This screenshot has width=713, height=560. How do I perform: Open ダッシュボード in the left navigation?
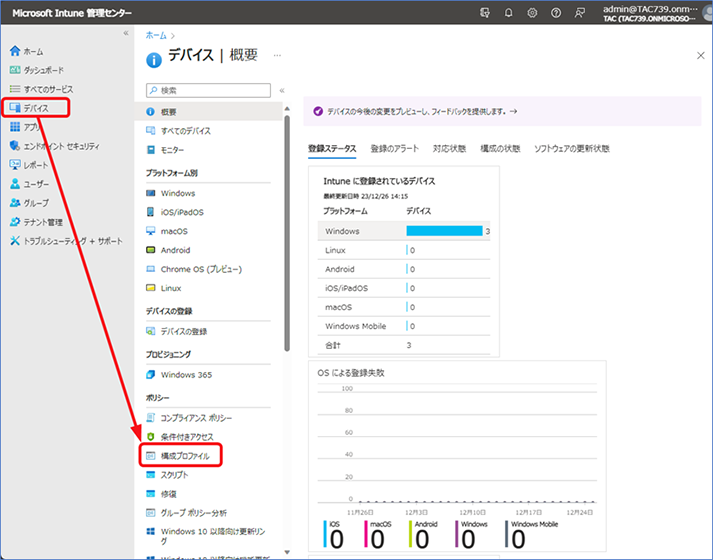coord(36,70)
